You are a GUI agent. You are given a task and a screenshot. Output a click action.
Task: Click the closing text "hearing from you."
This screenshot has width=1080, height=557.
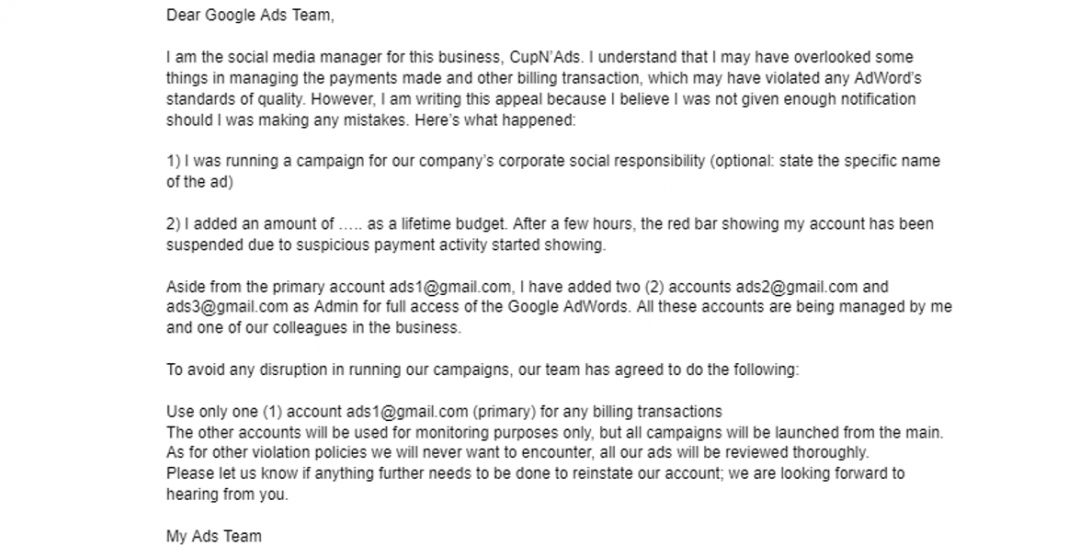point(226,495)
